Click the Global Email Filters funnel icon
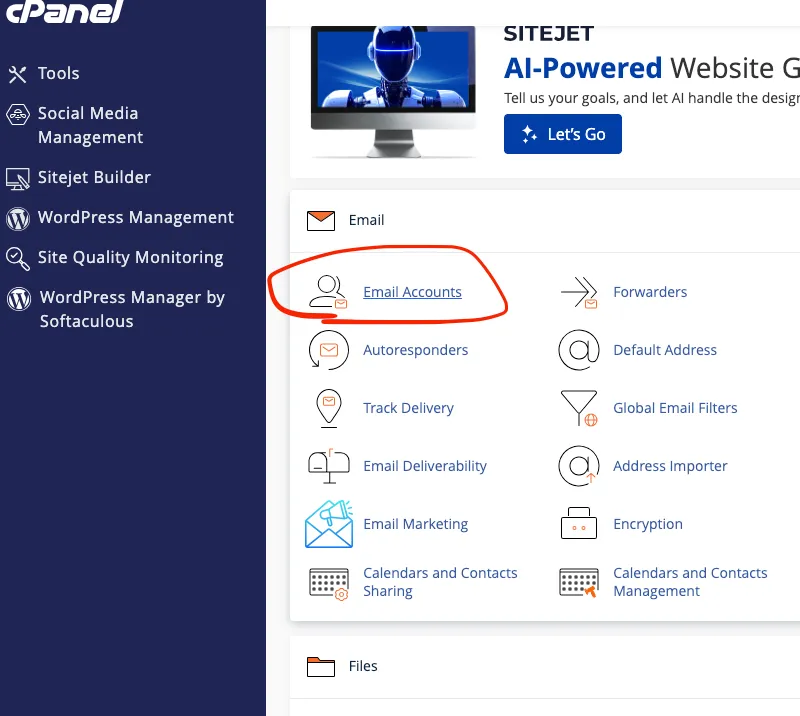800x716 pixels. [579, 408]
